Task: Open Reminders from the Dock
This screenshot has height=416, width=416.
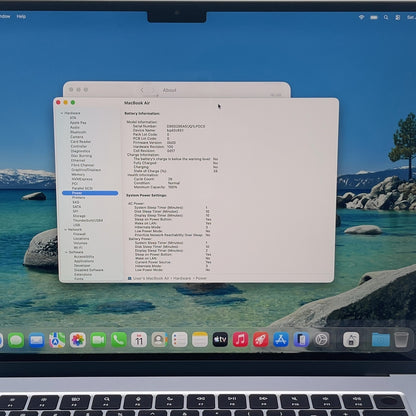Action: coord(179,340)
